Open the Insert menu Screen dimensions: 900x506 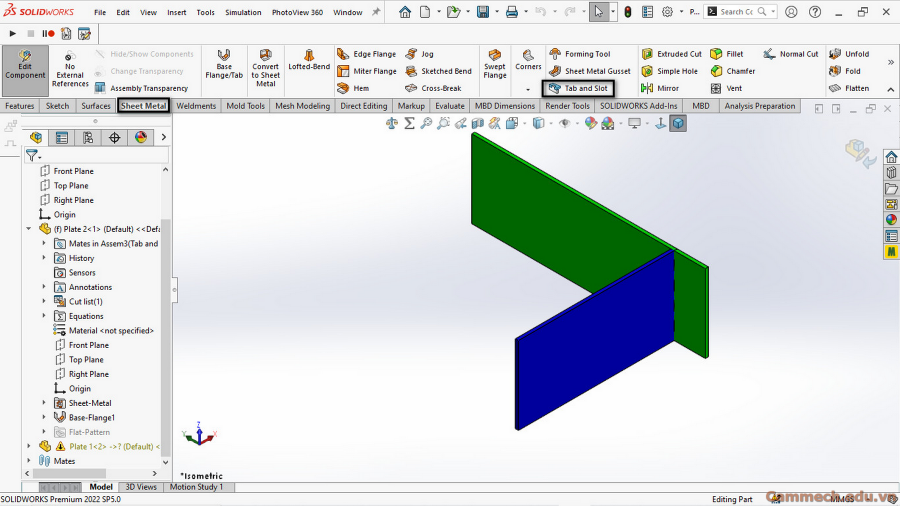coord(177,12)
